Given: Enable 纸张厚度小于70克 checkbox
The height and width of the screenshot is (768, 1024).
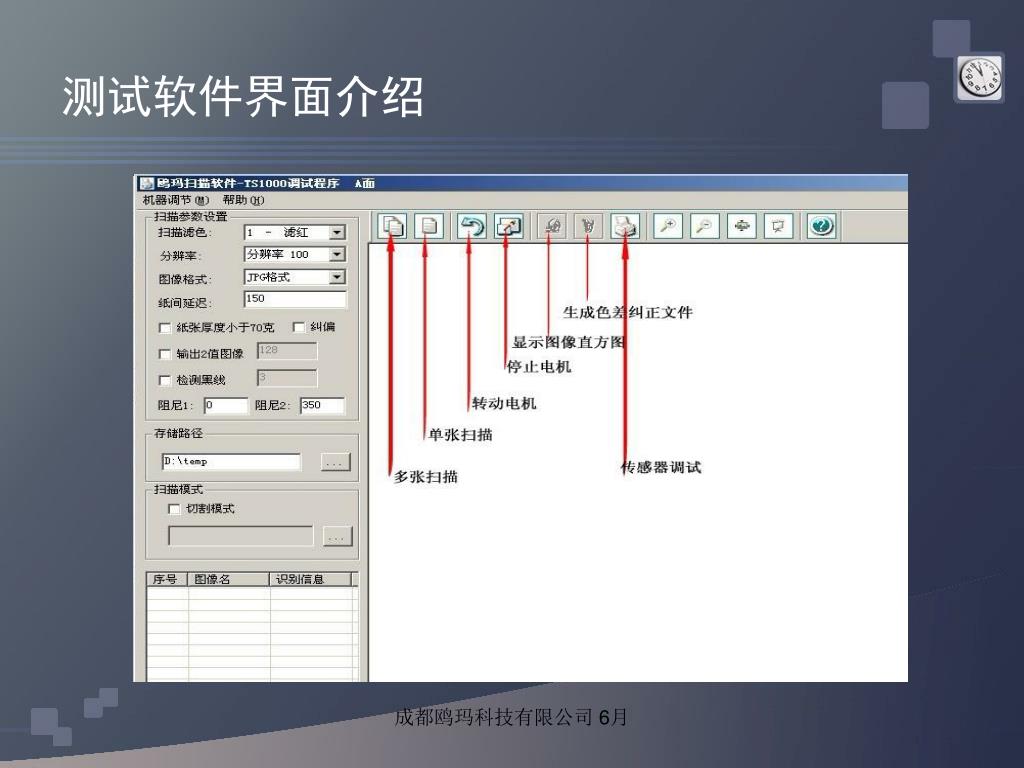Looking at the screenshot, I should click(x=165, y=328).
